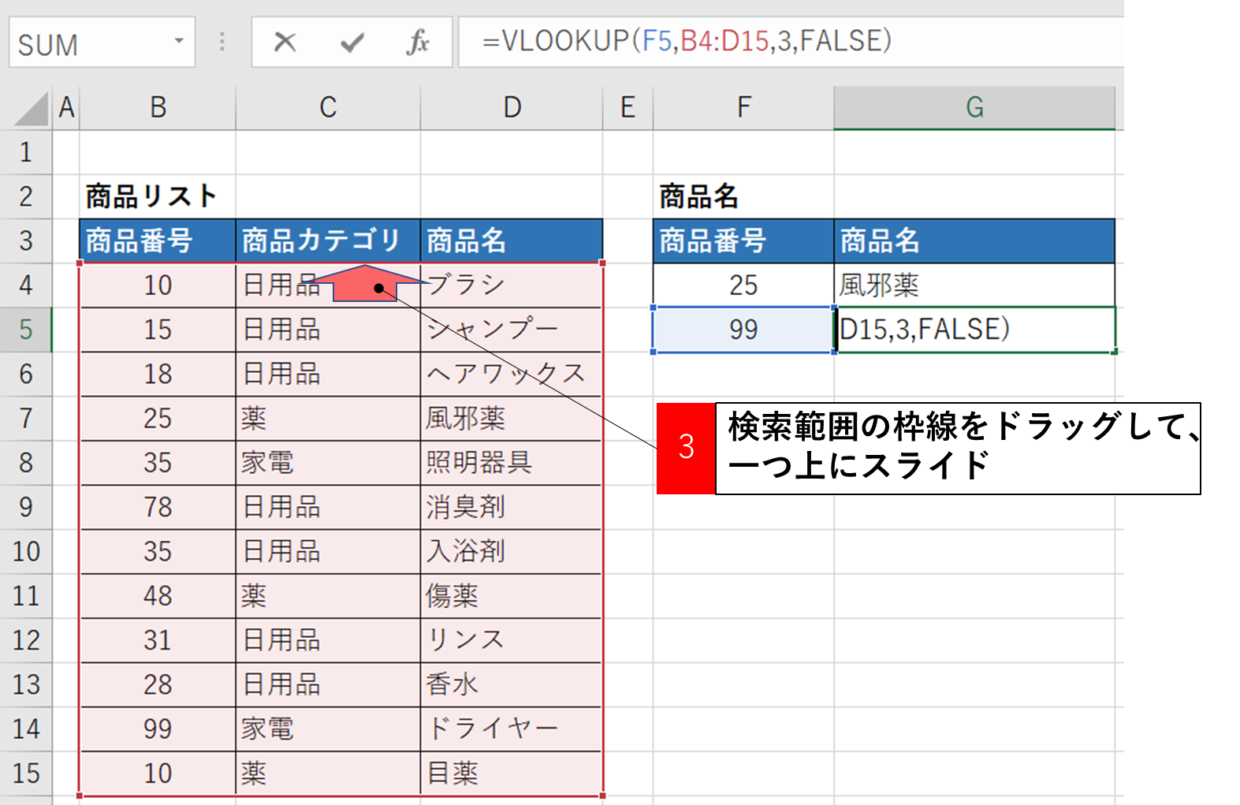Screen dimensions: 1240x805
Task: Select cell B11 containing 48
Action: point(157,595)
